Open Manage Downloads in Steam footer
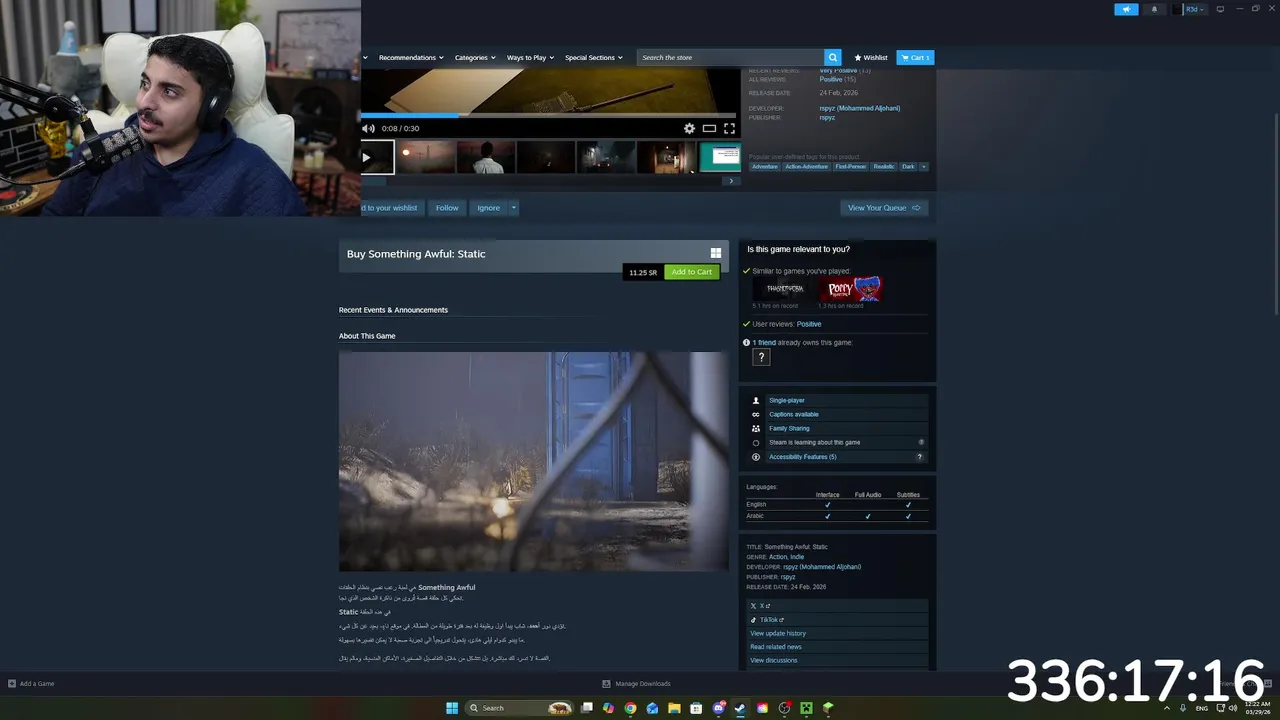Screen dimensions: 1280x720 pos(636,684)
